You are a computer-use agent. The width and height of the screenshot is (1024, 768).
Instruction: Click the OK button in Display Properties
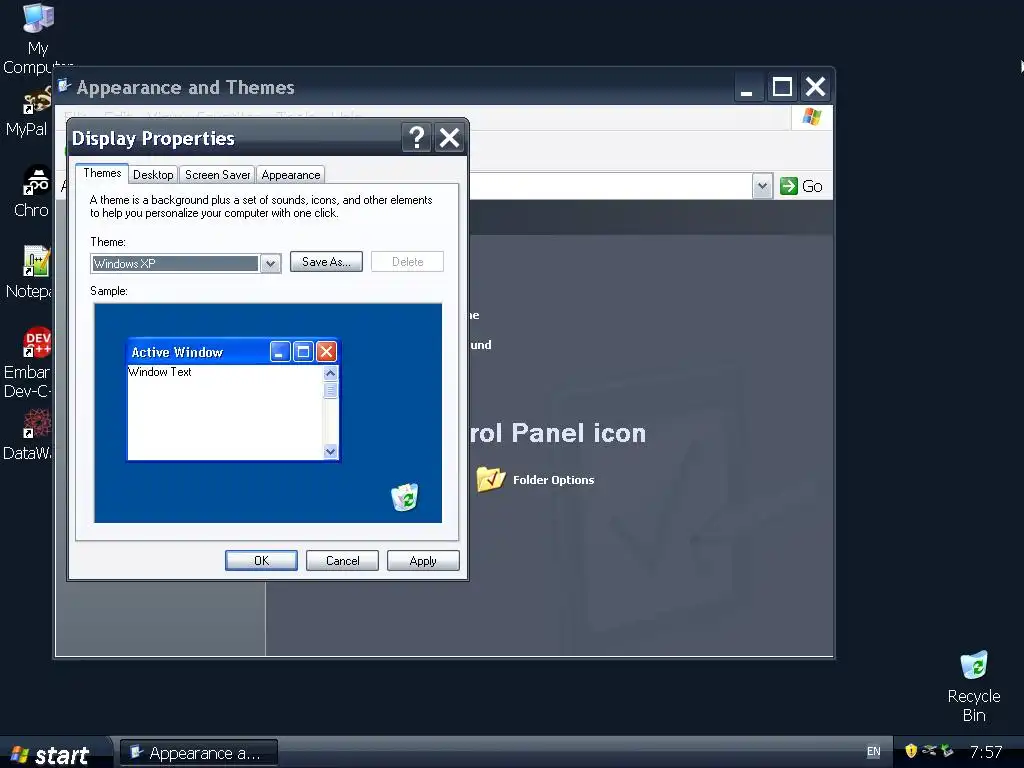(261, 560)
